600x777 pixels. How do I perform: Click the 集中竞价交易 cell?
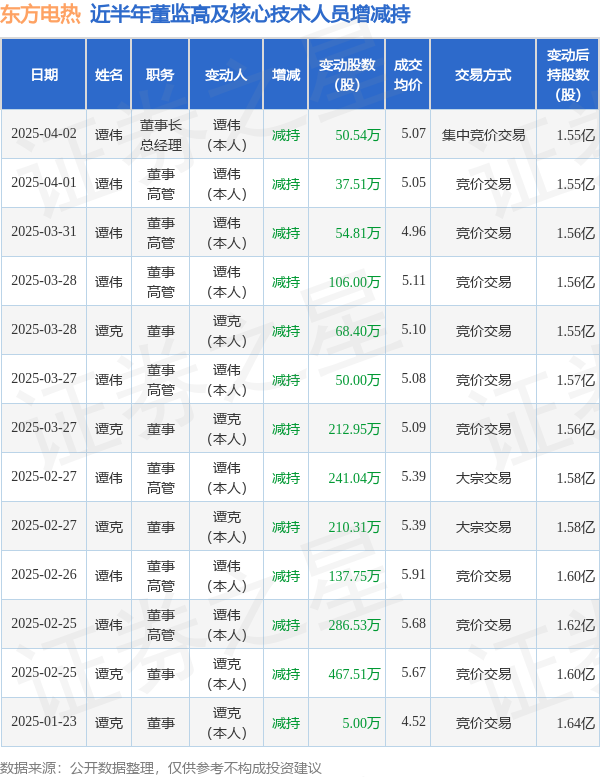point(483,135)
